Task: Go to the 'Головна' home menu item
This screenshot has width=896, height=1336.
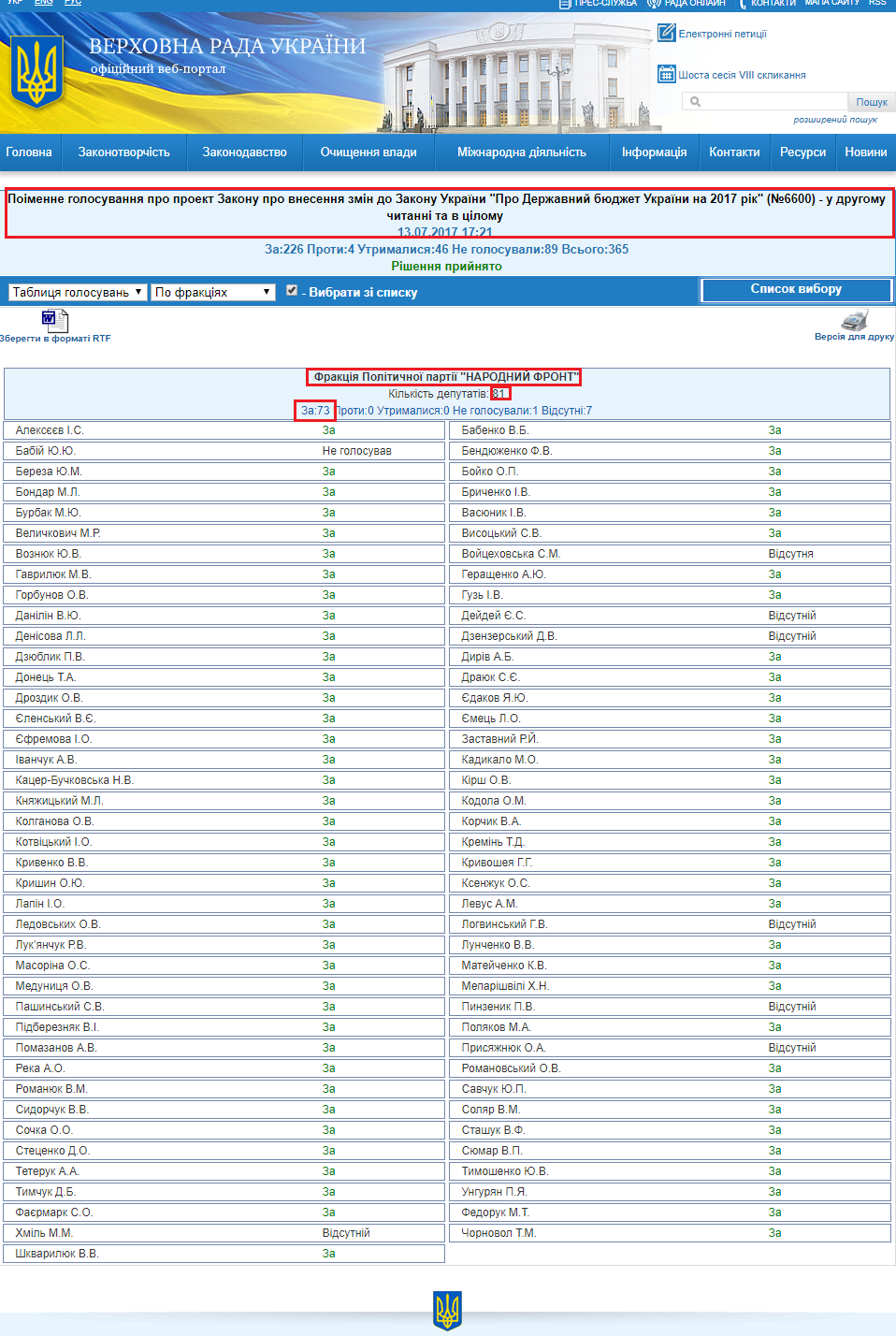Action: point(29,152)
